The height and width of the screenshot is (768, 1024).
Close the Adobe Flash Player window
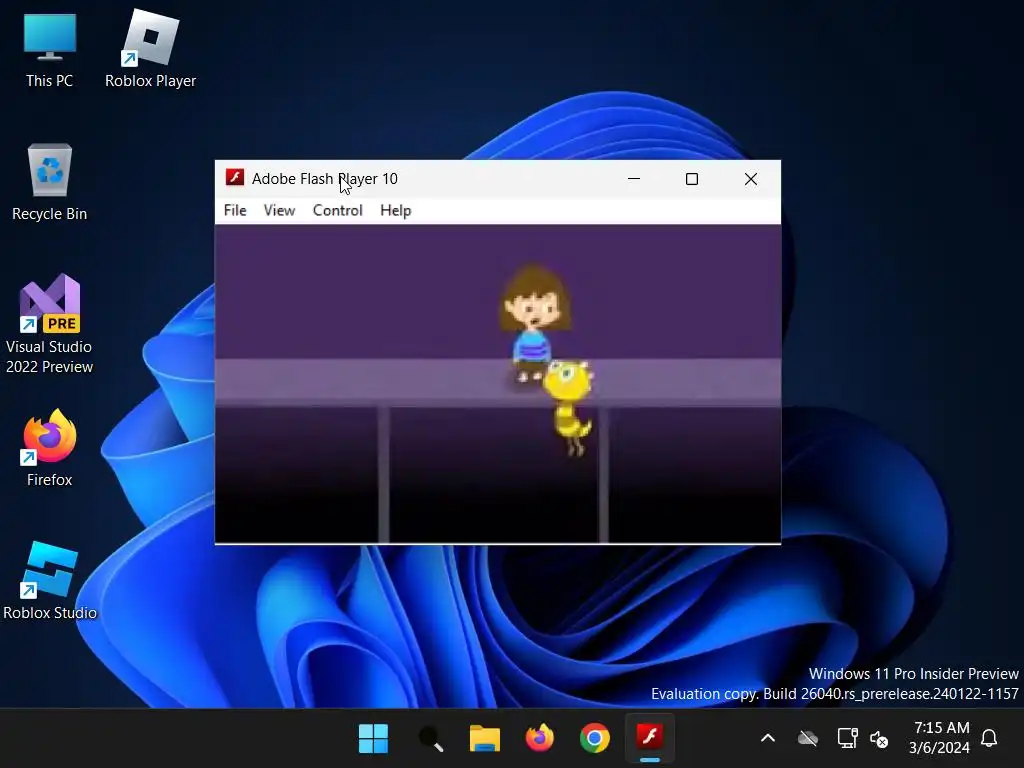751,179
